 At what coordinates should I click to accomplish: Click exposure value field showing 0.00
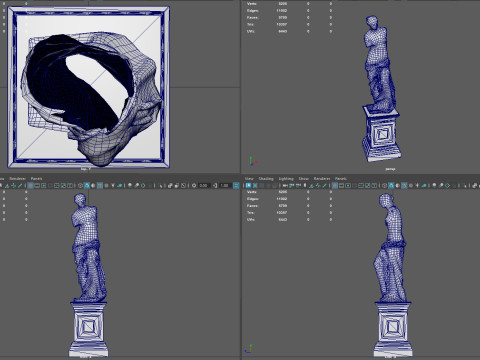click(x=204, y=185)
